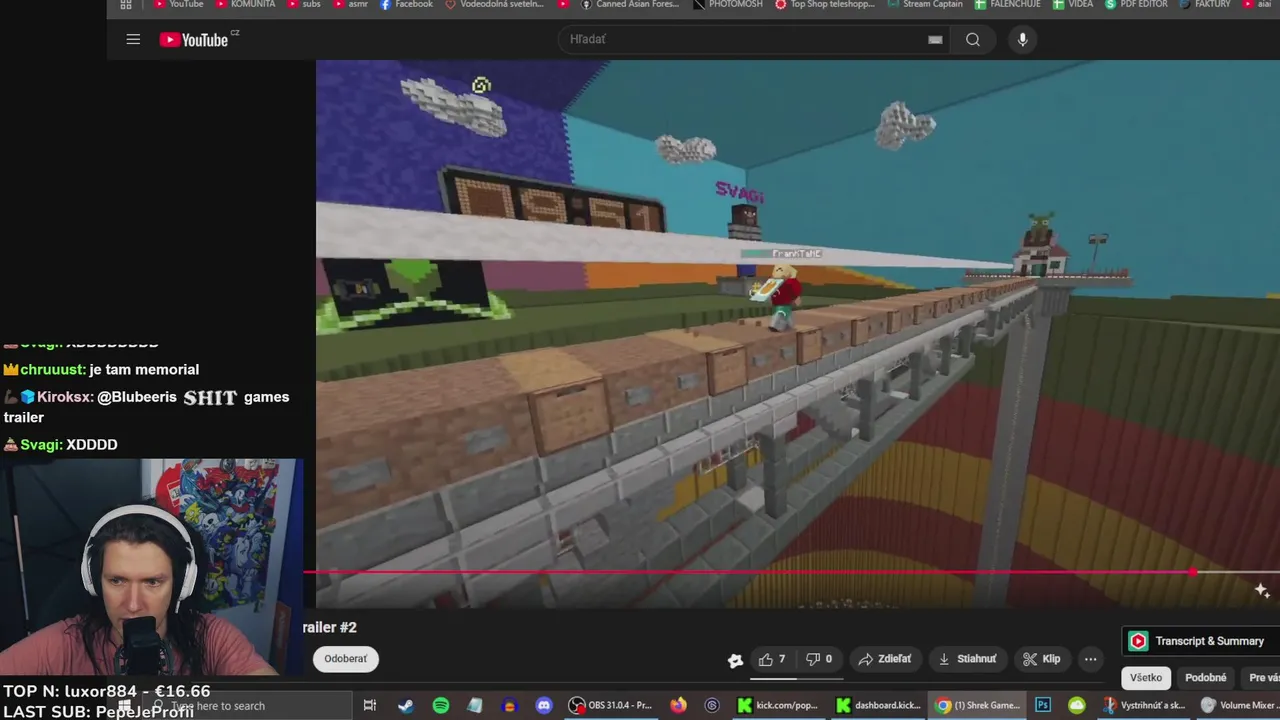Click the extension icon left of like button

coord(735,660)
